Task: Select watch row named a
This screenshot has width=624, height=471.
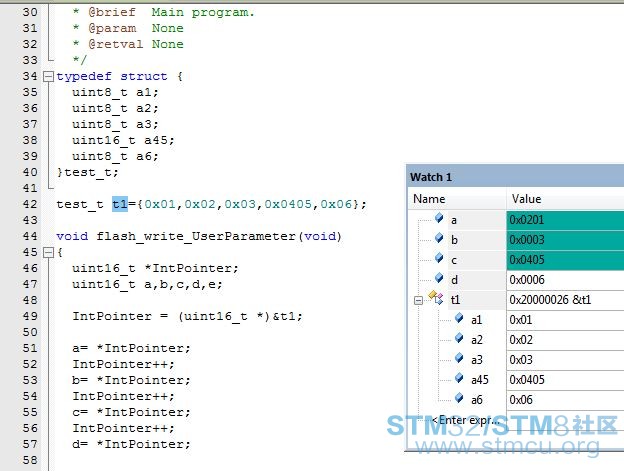Action: (x=516, y=220)
